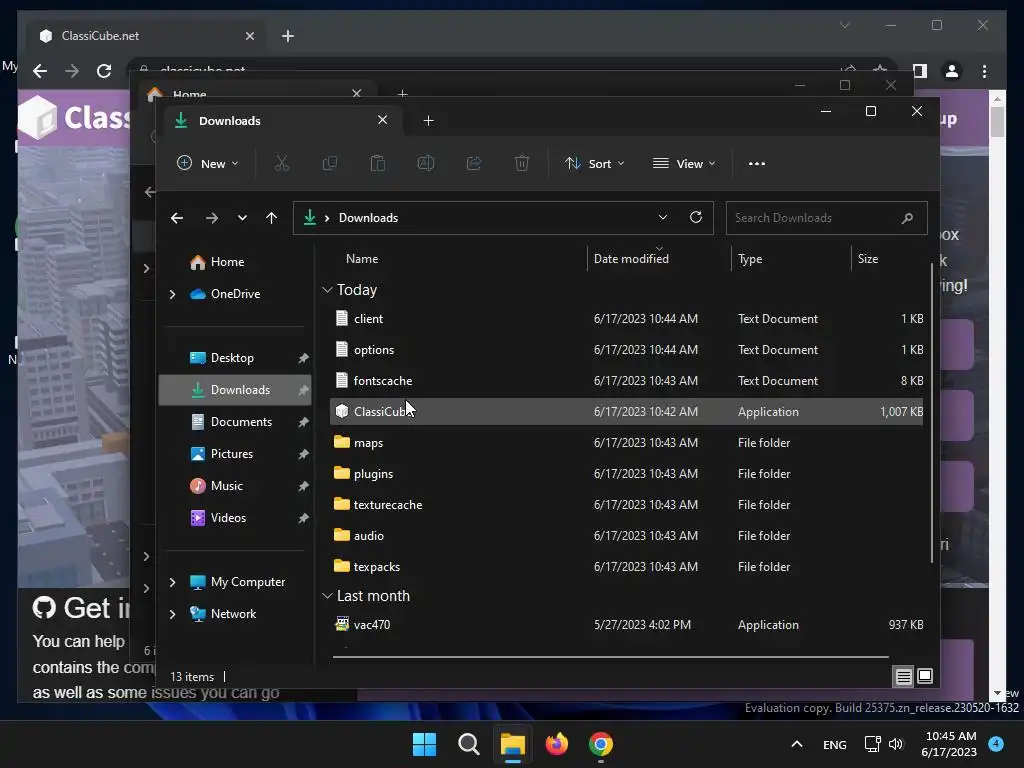Show hidden system tray icons

797,744
